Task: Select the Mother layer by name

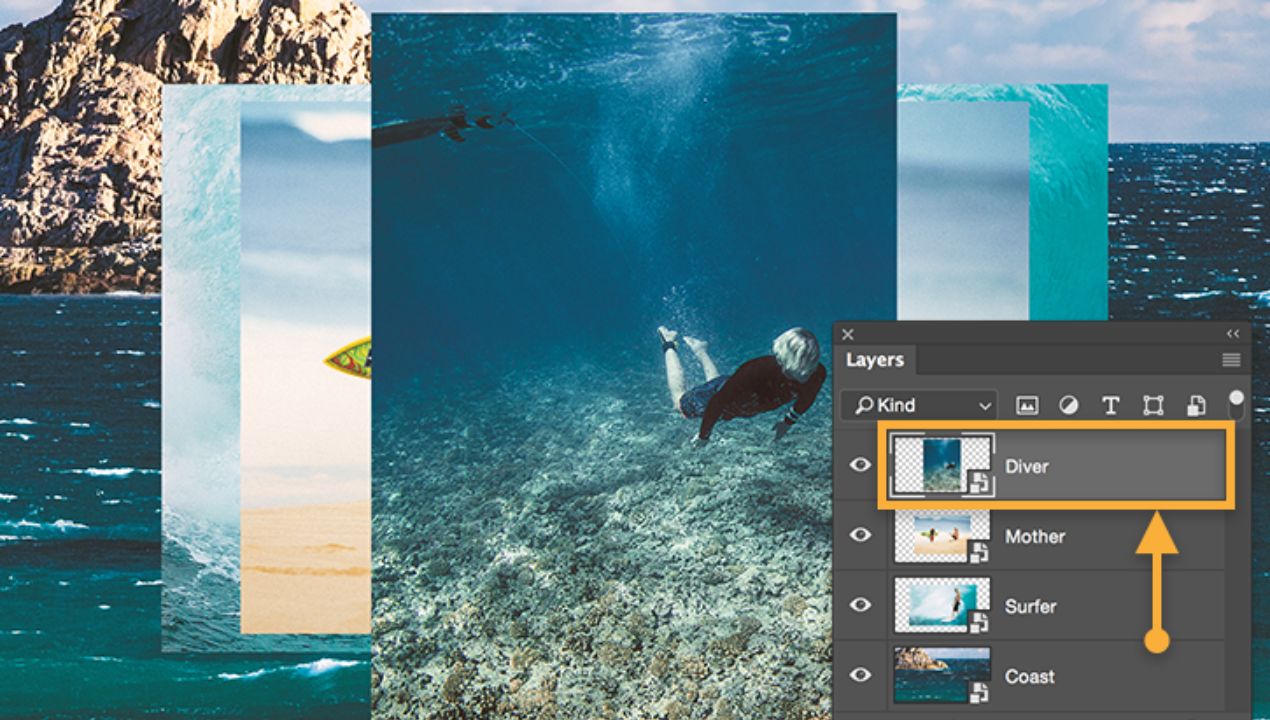Action: pos(1035,537)
